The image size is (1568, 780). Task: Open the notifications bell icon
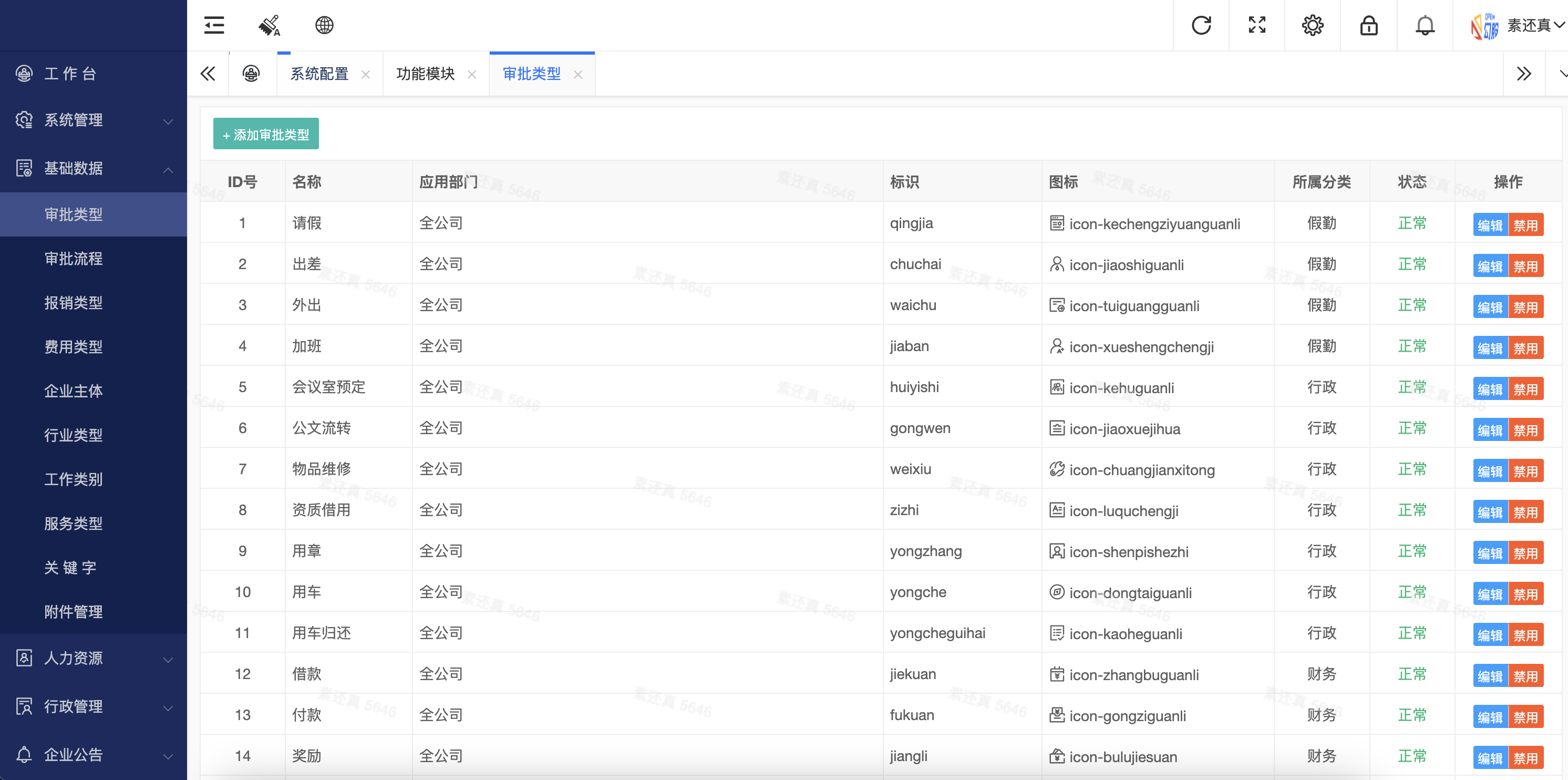1425,25
